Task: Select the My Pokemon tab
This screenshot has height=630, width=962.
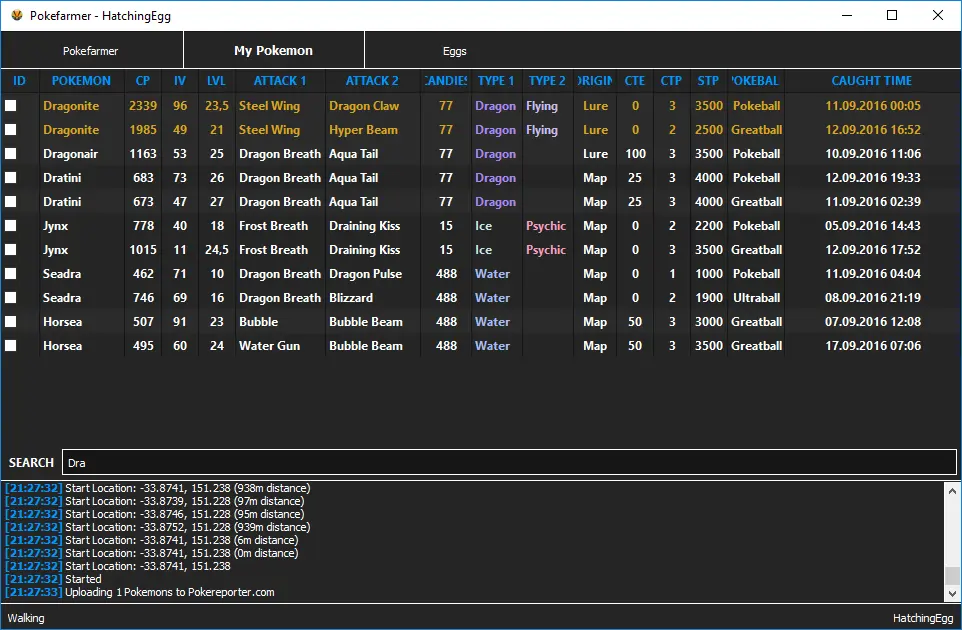Action: [274, 51]
